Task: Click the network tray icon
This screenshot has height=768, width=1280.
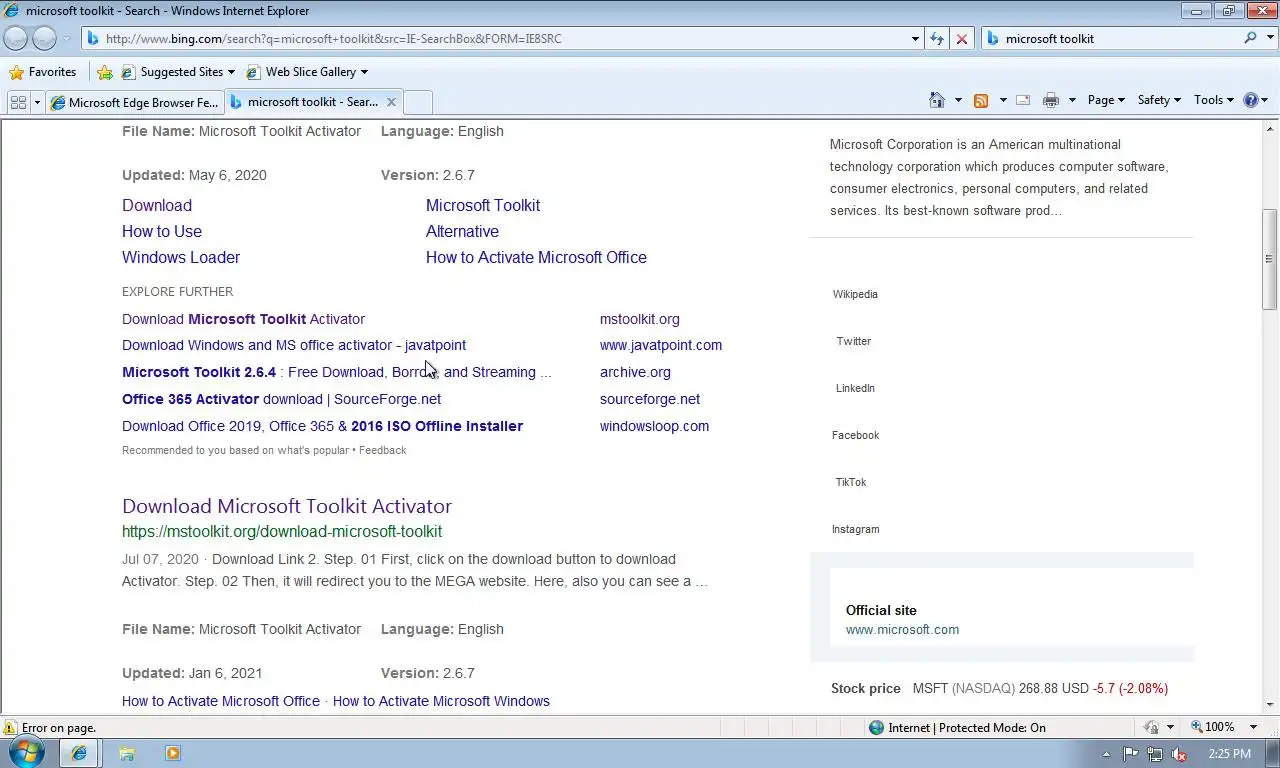Action: coord(1155,754)
